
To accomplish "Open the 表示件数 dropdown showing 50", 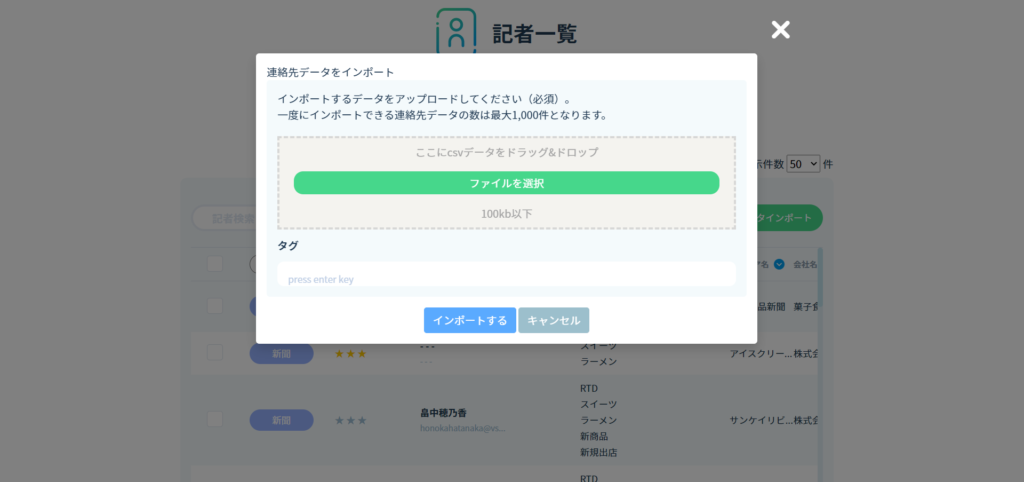I will [x=803, y=164].
